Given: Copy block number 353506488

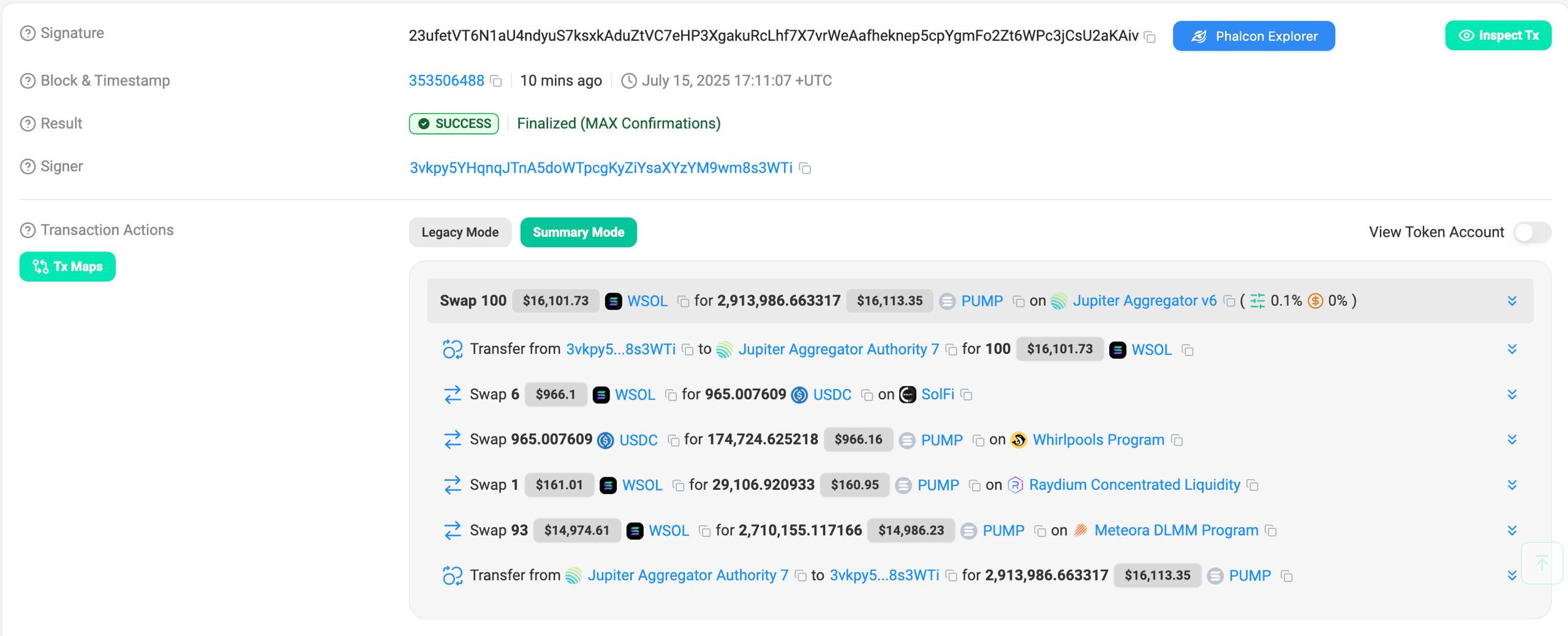Looking at the screenshot, I should coord(496,81).
